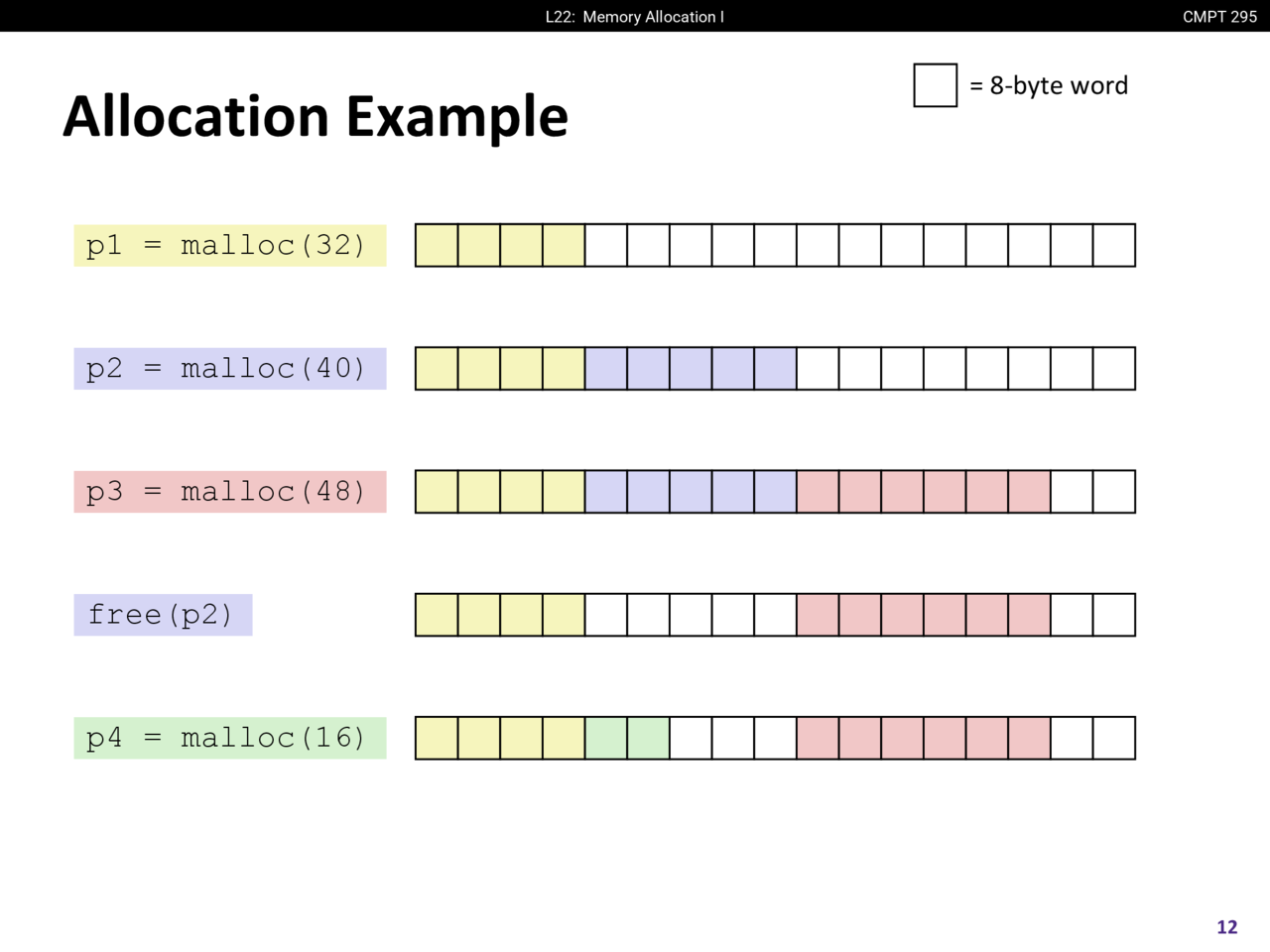This screenshot has height=952, width=1270.
Task: Click the legend's empty 8-byte word square
Action: 935,85
